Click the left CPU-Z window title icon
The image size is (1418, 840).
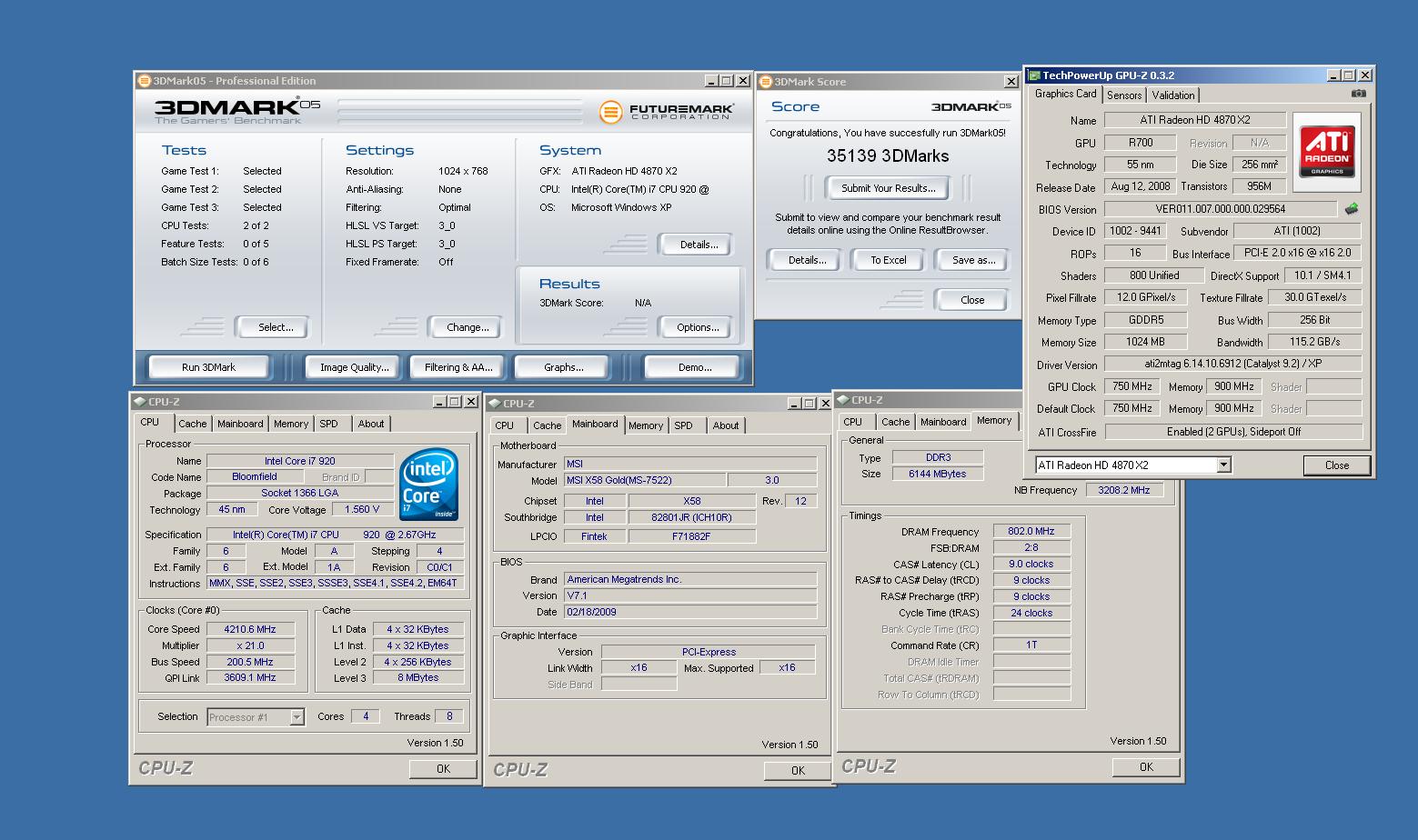[140, 401]
